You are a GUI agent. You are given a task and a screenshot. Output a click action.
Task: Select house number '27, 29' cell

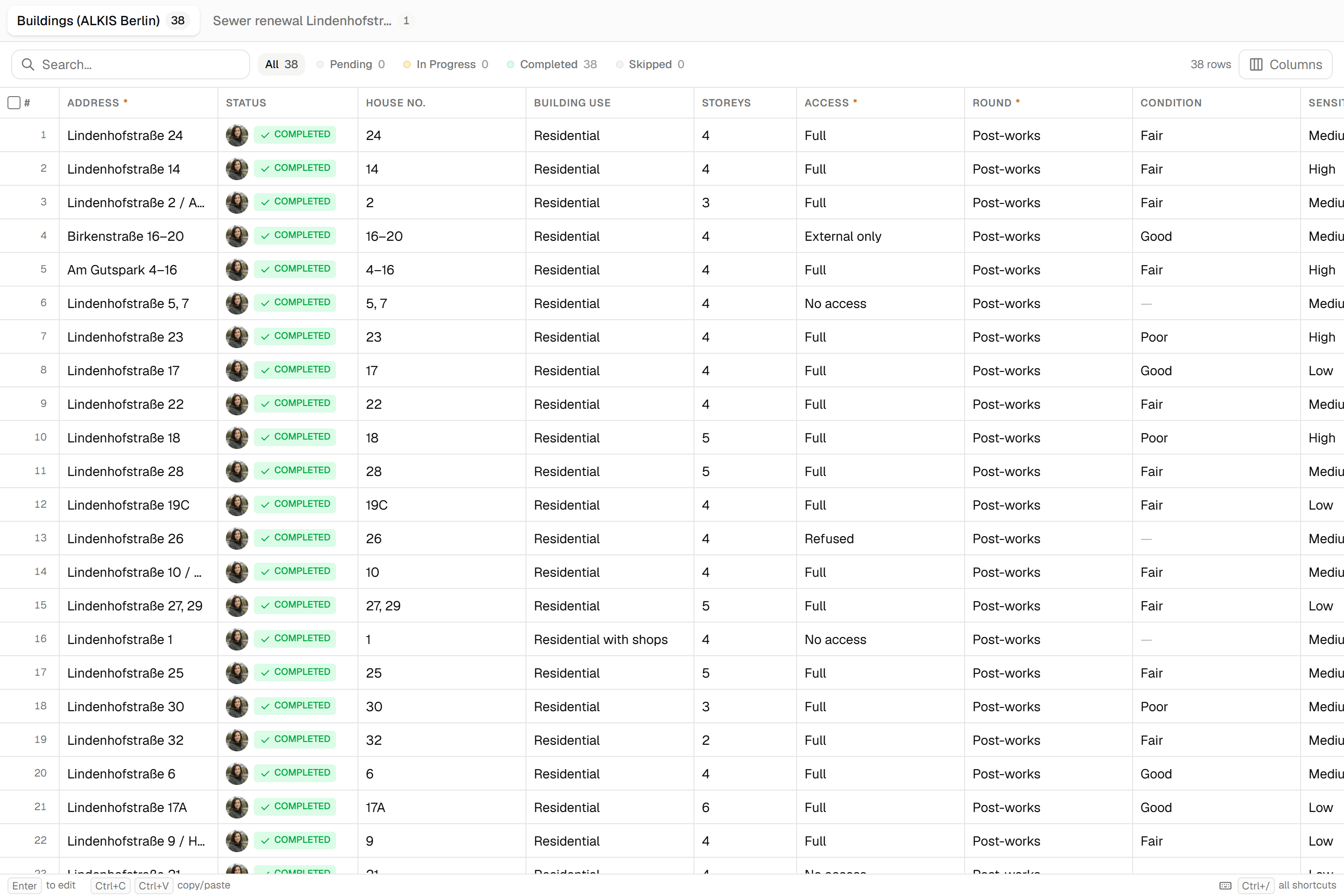point(442,606)
